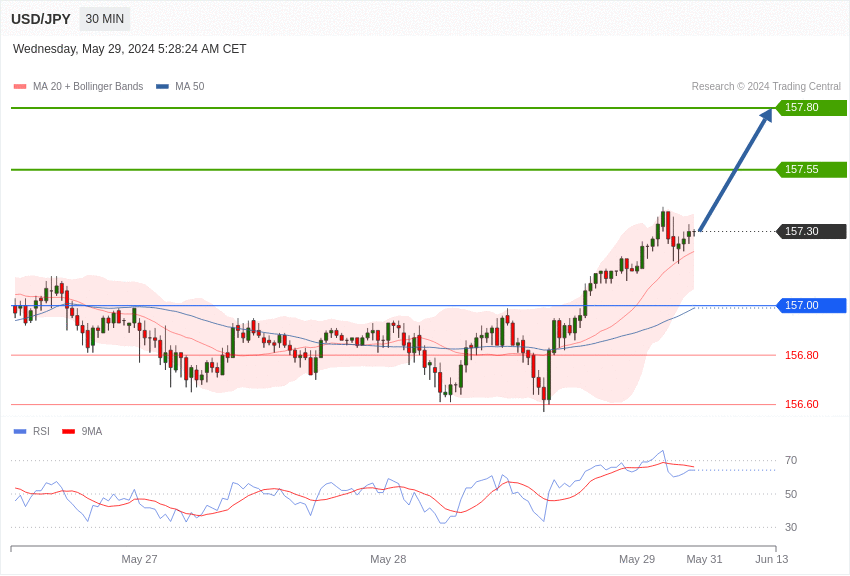The width and height of the screenshot is (850, 576).
Task: Click the pink MA 20 legend swatch
Action: coord(20,86)
